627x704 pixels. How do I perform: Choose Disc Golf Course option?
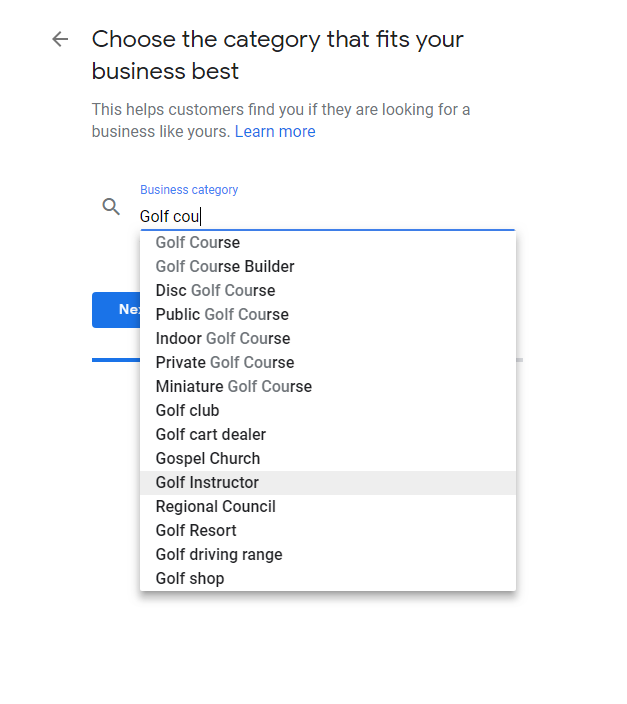[328, 290]
